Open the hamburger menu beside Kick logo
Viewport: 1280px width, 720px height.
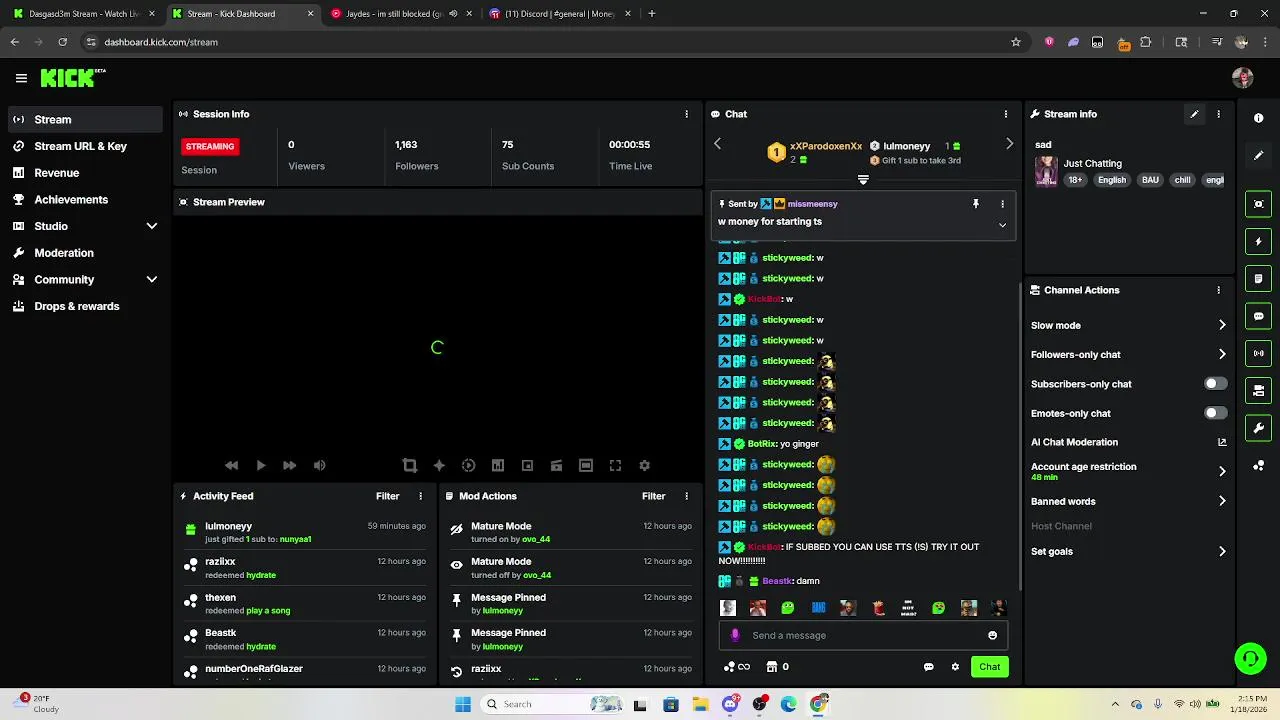(x=21, y=78)
